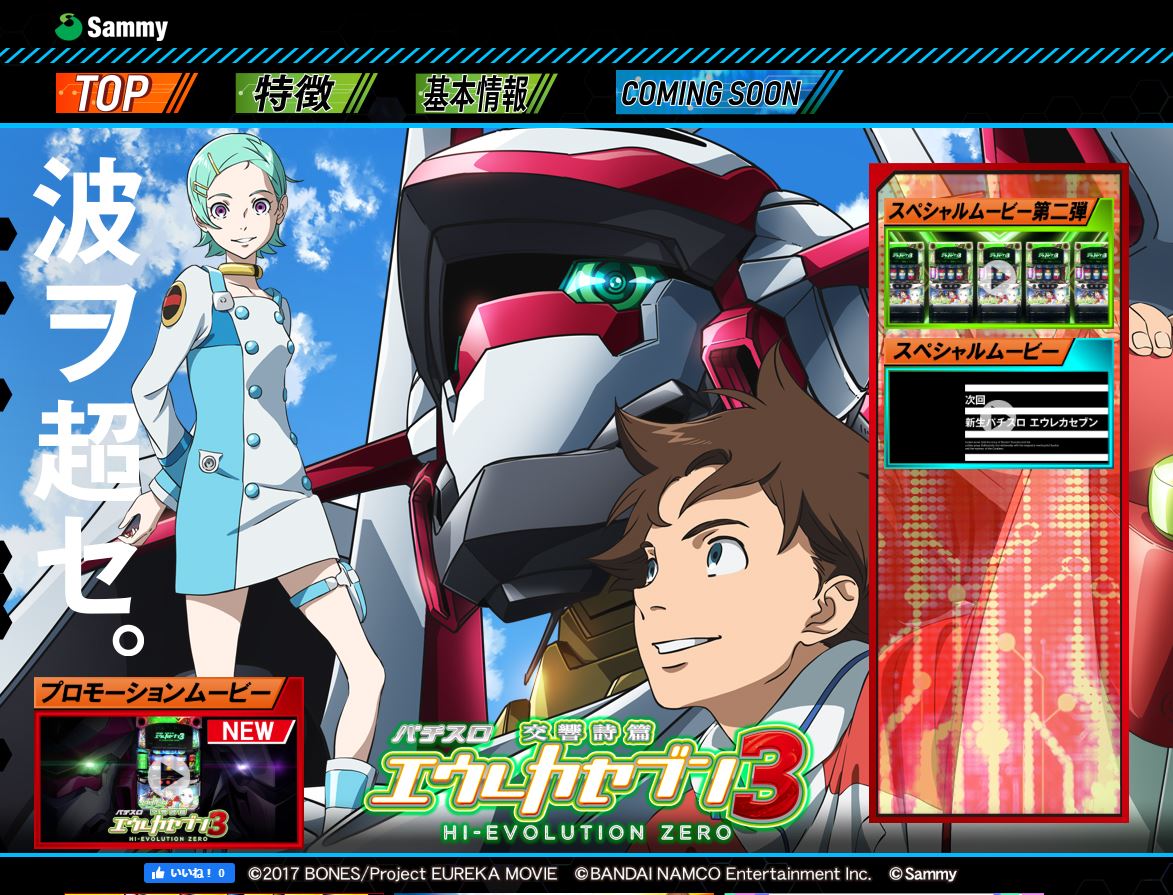The width and height of the screenshot is (1173, 895).
Task: Click the エウレカセブン3 HI-EVOLUTION ZERO title logo
Action: click(588, 781)
